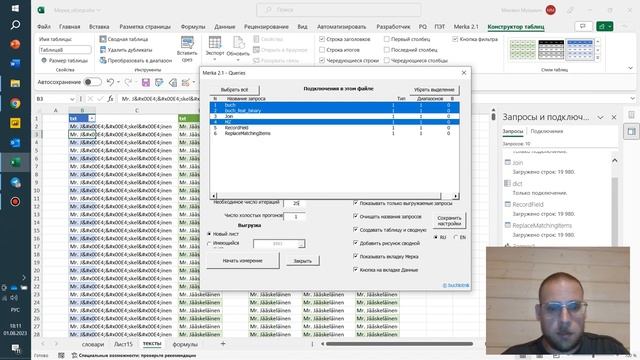Open the Формулы ribbon tab
Image resolution: width=640 pixels, height=360 pixels.
pos(193,27)
